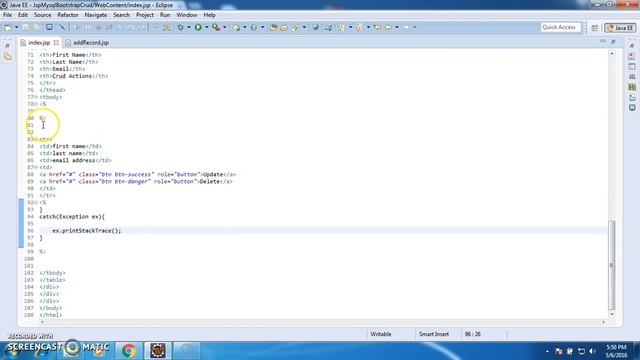Click the Restore icon in left sidebar
Screen dimensions: 640x360
(x=8, y=46)
